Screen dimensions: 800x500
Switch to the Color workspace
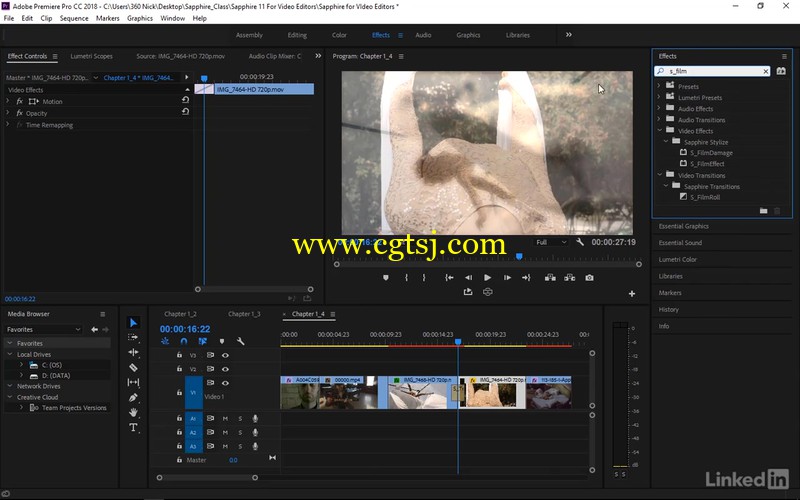[x=339, y=35]
